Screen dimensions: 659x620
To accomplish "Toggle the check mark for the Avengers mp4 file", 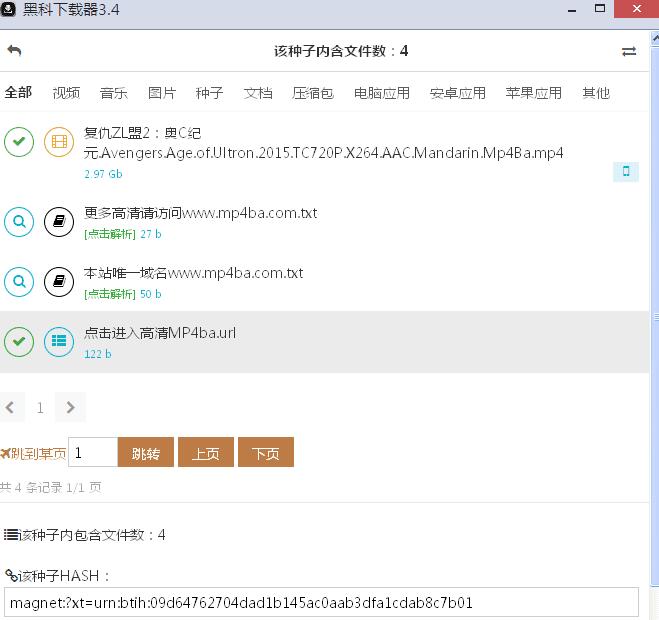I will pyautogui.click(x=19, y=142).
